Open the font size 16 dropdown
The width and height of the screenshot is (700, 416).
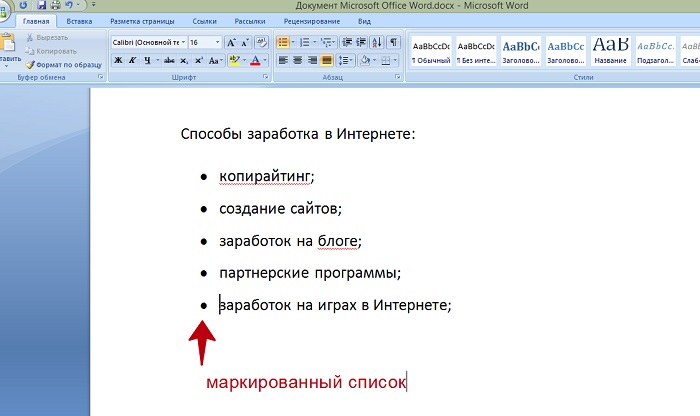click(217, 42)
